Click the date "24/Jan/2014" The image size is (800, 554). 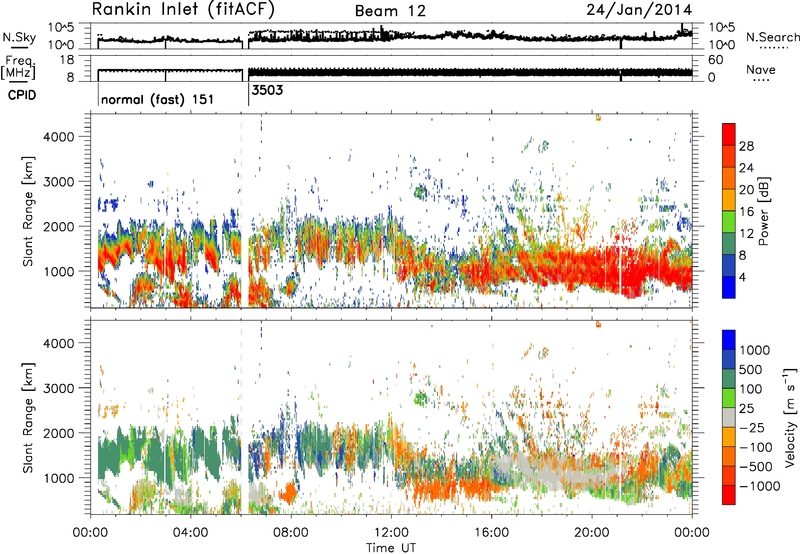coord(639,9)
